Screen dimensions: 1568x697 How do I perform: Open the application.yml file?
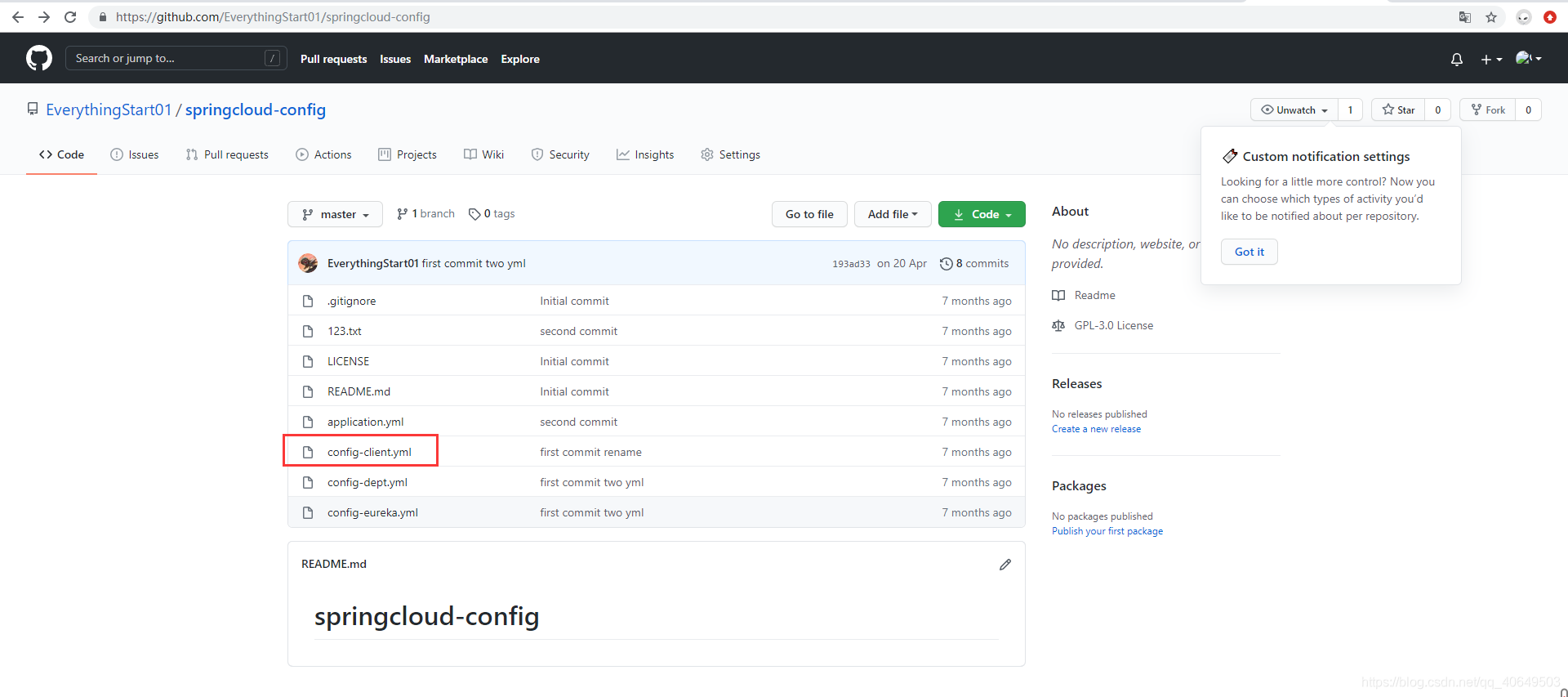click(365, 422)
